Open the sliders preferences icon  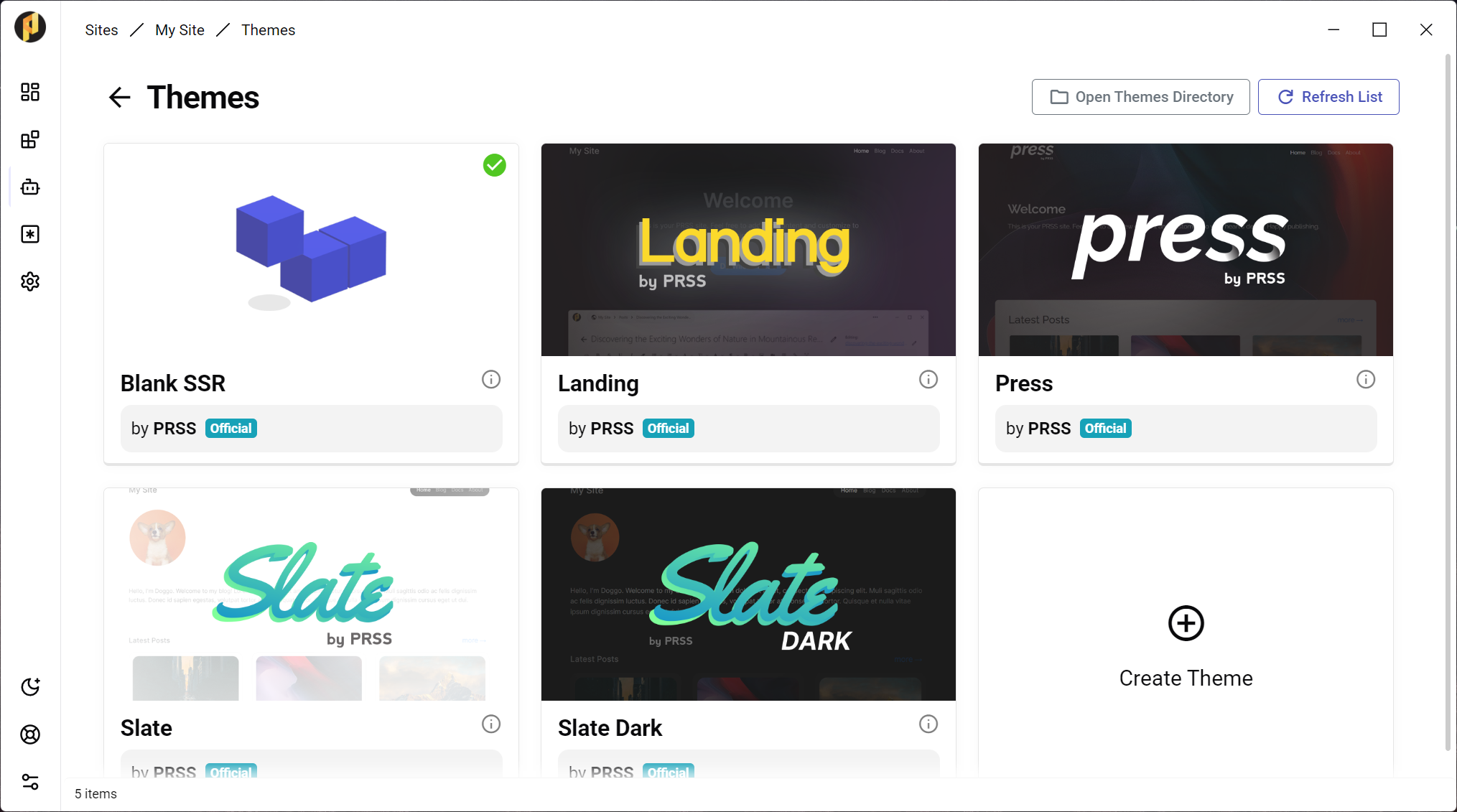click(x=30, y=782)
